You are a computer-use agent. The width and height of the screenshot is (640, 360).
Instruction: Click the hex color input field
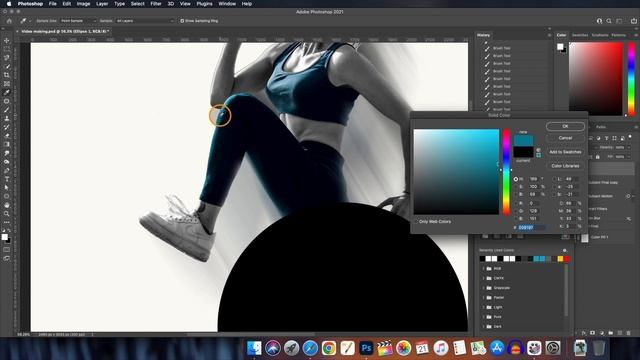coord(532,227)
